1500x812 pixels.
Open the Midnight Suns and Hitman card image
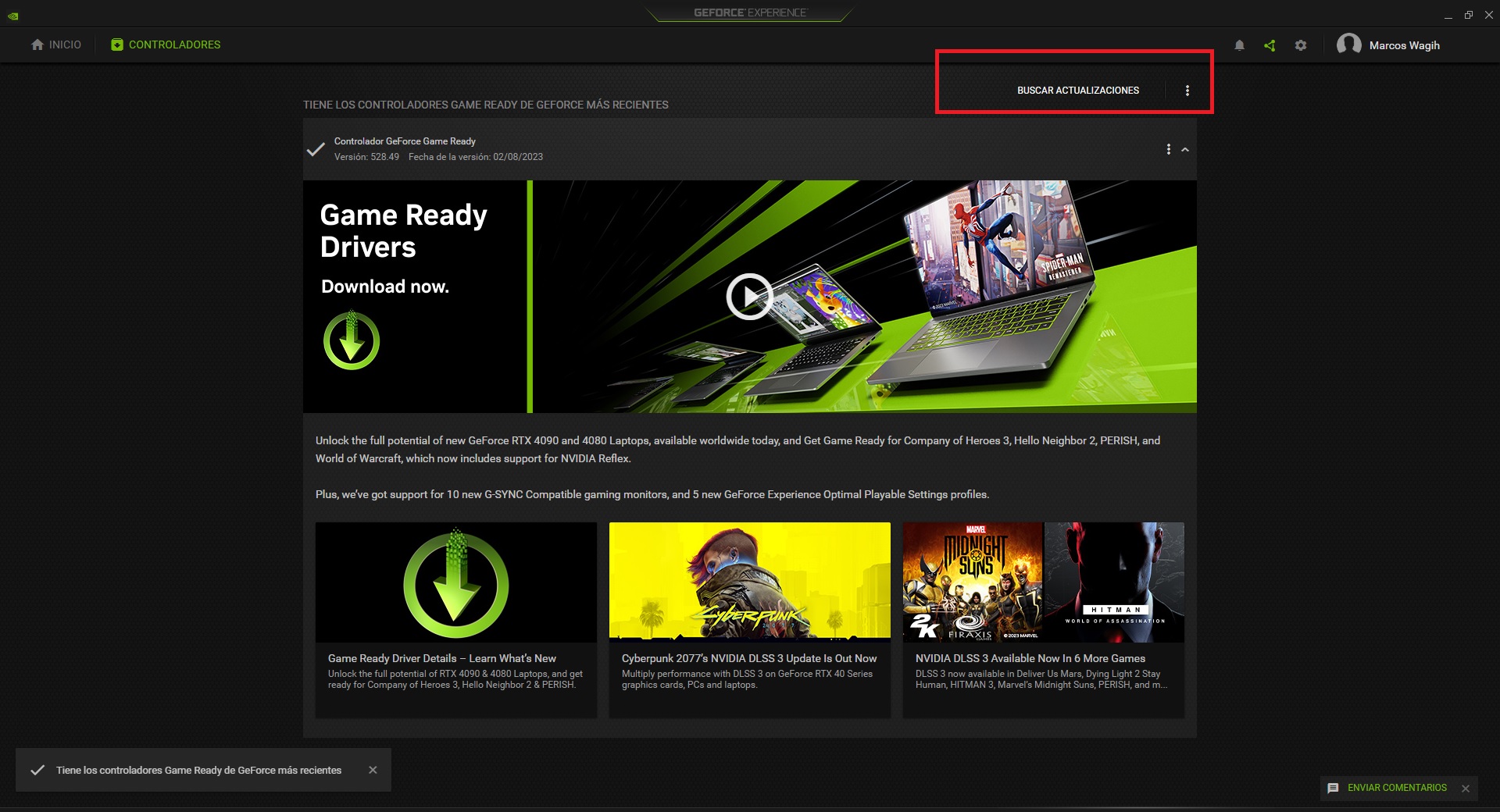click(1044, 582)
